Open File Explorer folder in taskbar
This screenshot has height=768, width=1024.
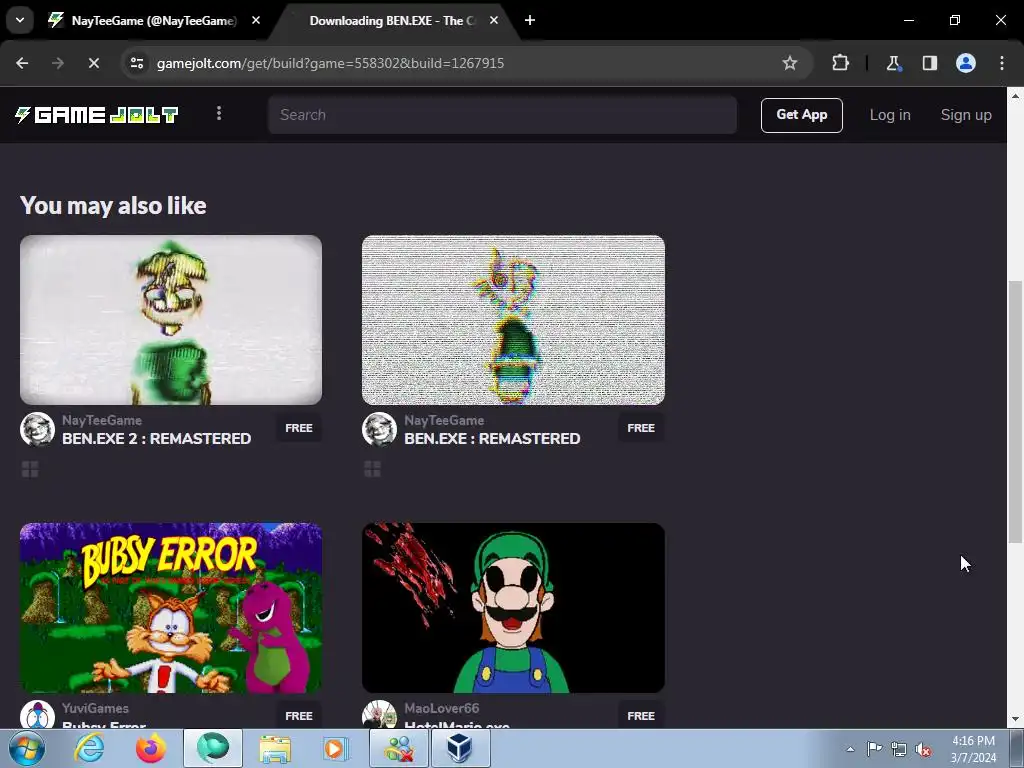275,748
